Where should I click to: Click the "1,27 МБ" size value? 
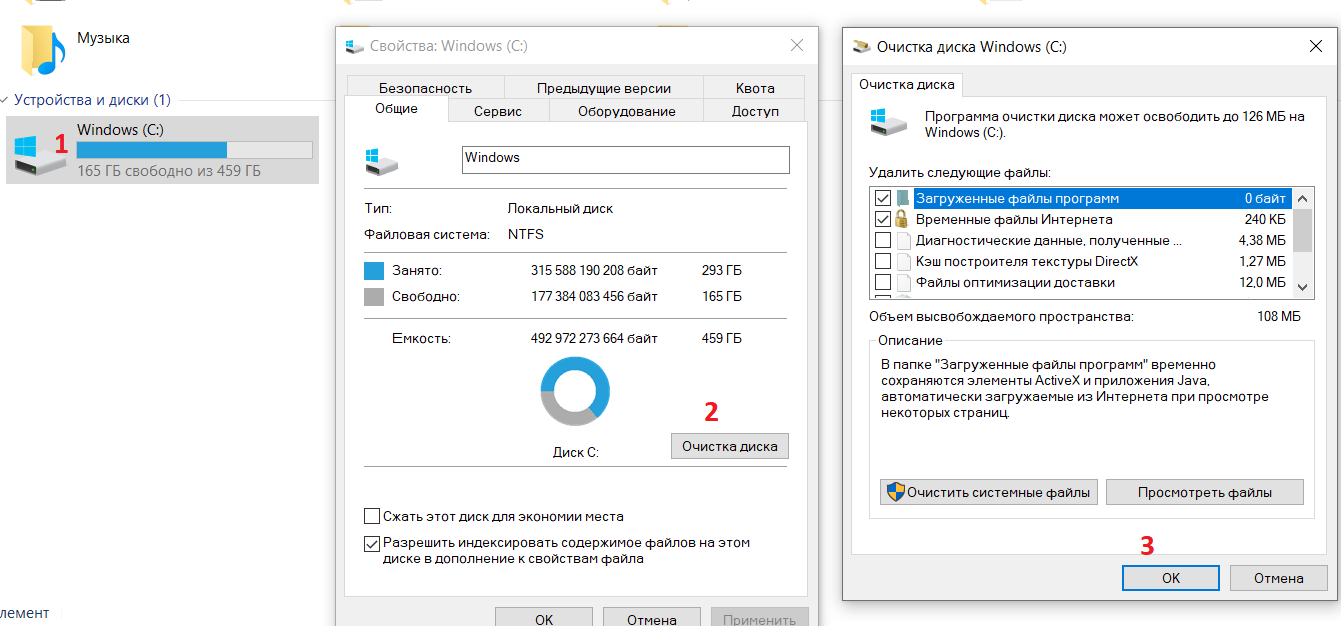(1262, 262)
